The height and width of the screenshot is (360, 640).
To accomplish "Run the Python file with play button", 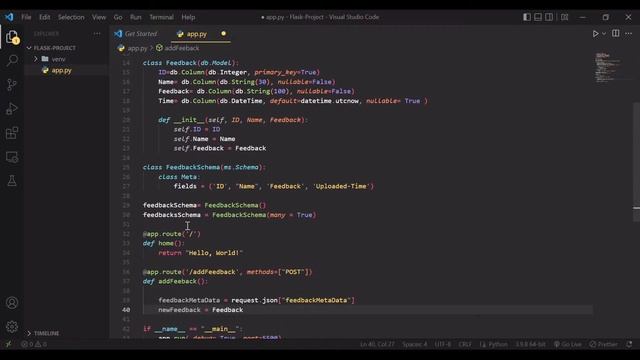I will click(595, 33).
